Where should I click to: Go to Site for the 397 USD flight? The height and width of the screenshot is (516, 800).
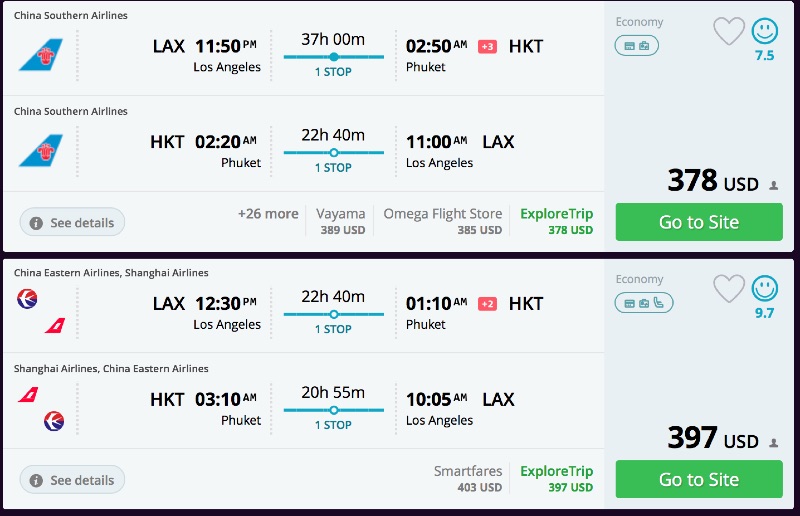(698, 480)
